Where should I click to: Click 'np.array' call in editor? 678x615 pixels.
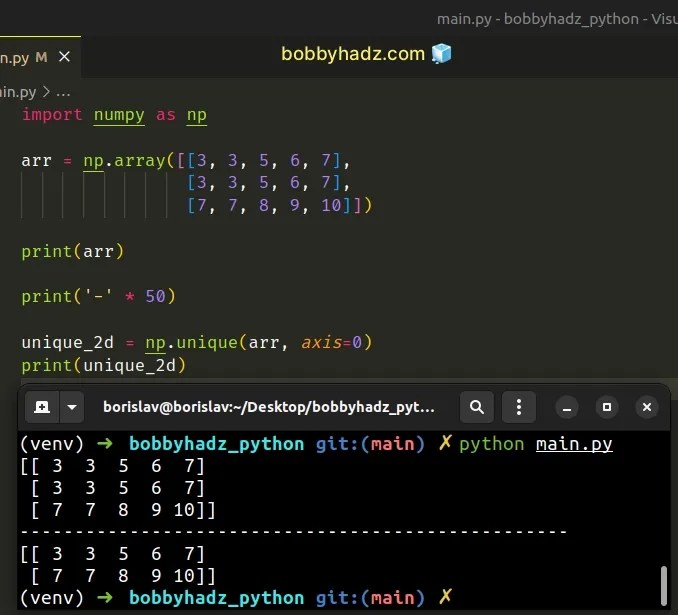pyautogui.click(x=125, y=161)
